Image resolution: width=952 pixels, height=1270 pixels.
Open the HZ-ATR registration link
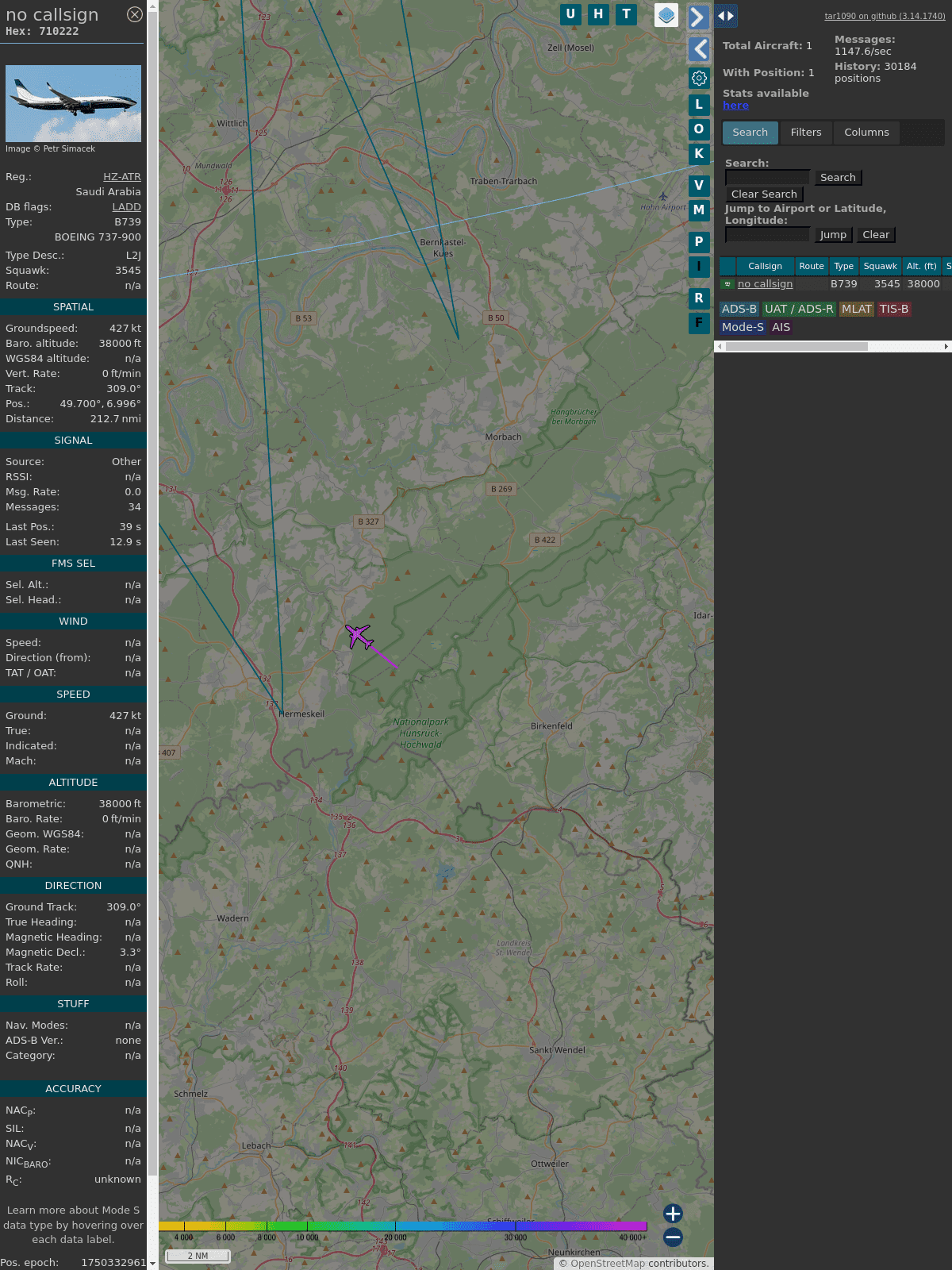pos(122,176)
